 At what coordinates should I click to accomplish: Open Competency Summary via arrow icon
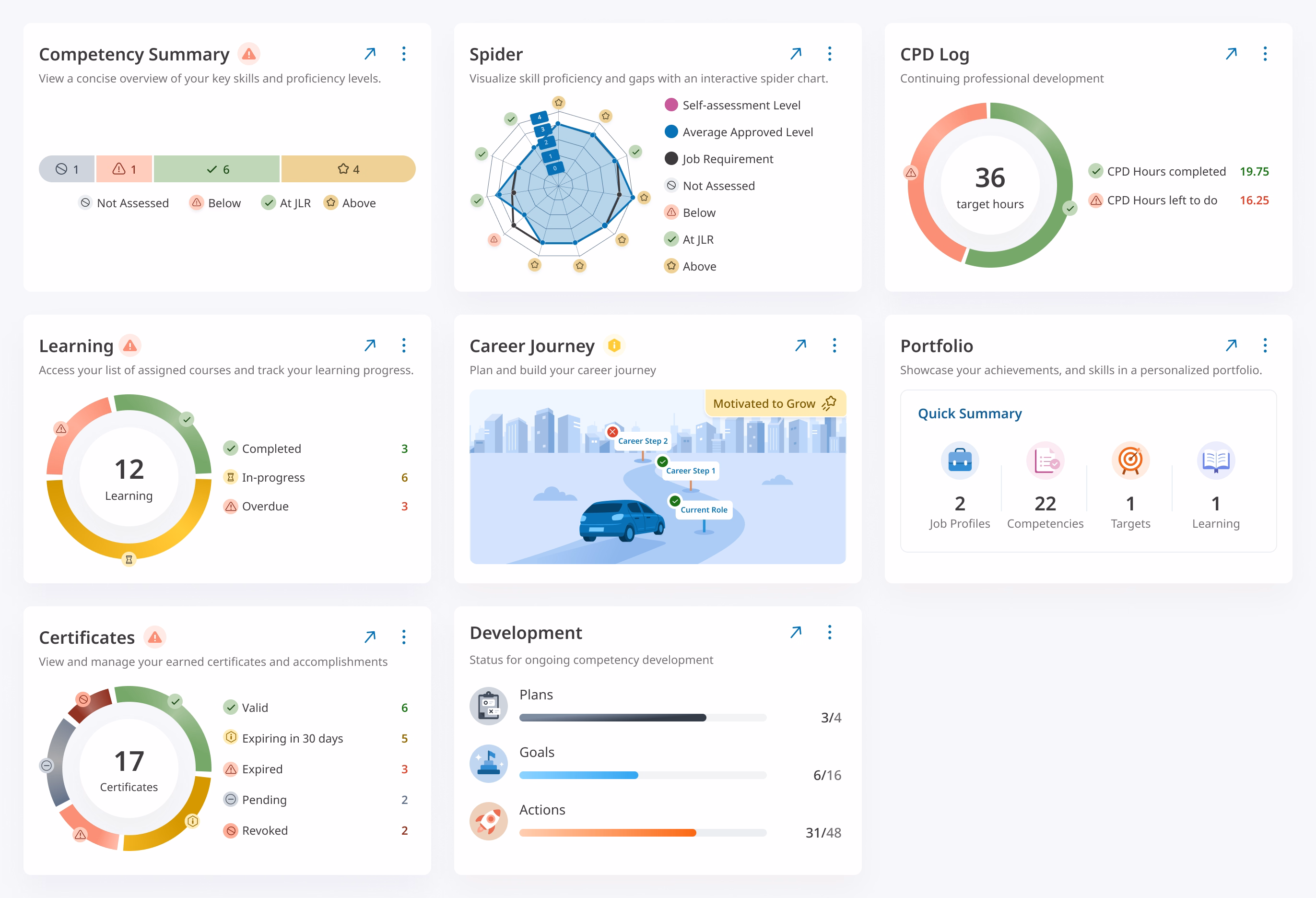(370, 54)
